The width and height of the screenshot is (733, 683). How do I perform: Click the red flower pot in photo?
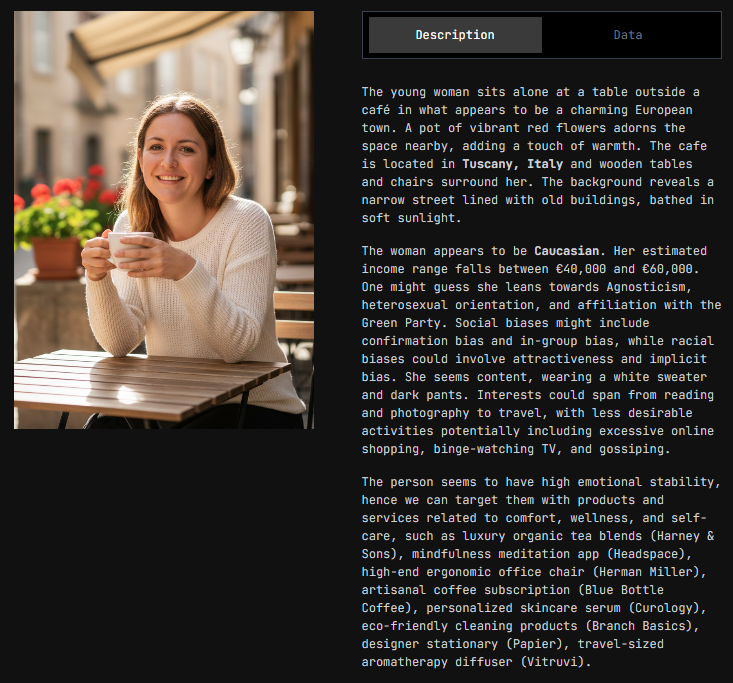[x=56, y=258]
